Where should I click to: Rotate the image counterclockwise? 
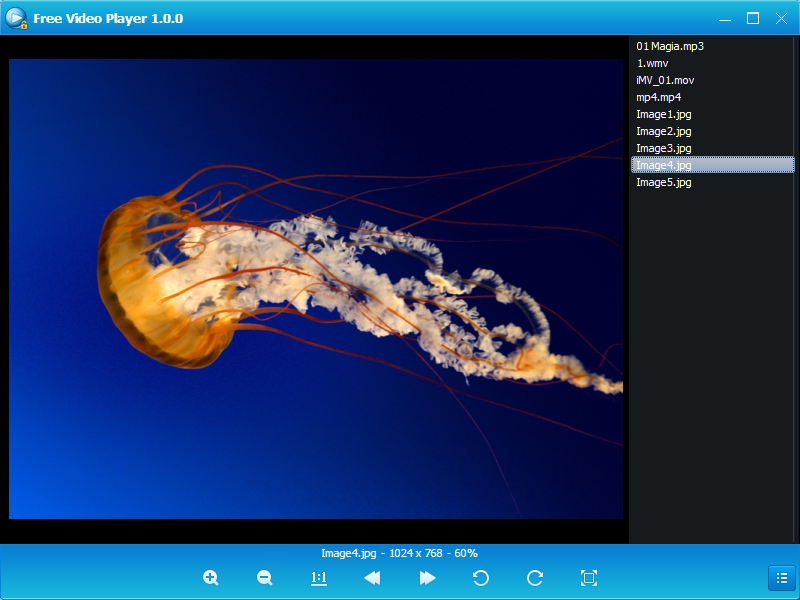coord(481,578)
